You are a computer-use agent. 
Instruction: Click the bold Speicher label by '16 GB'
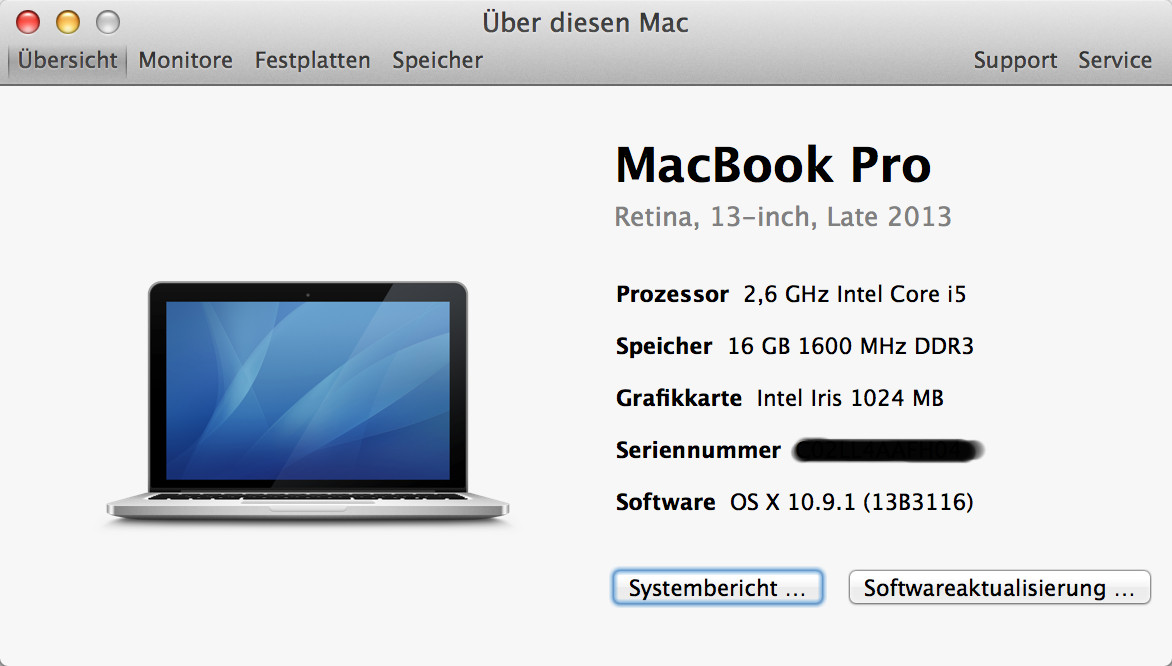pos(664,346)
